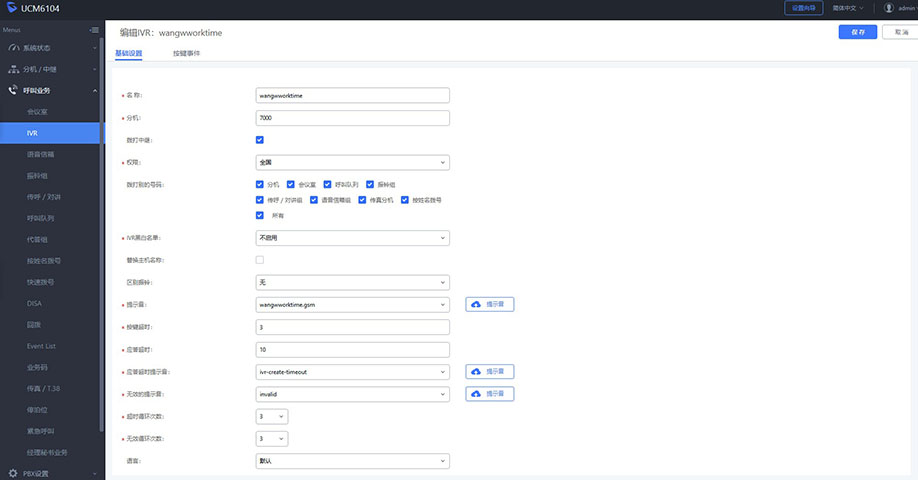918x480 pixels.
Task: Click the 名称 input field containing wangwworktime
Action: [352, 95]
